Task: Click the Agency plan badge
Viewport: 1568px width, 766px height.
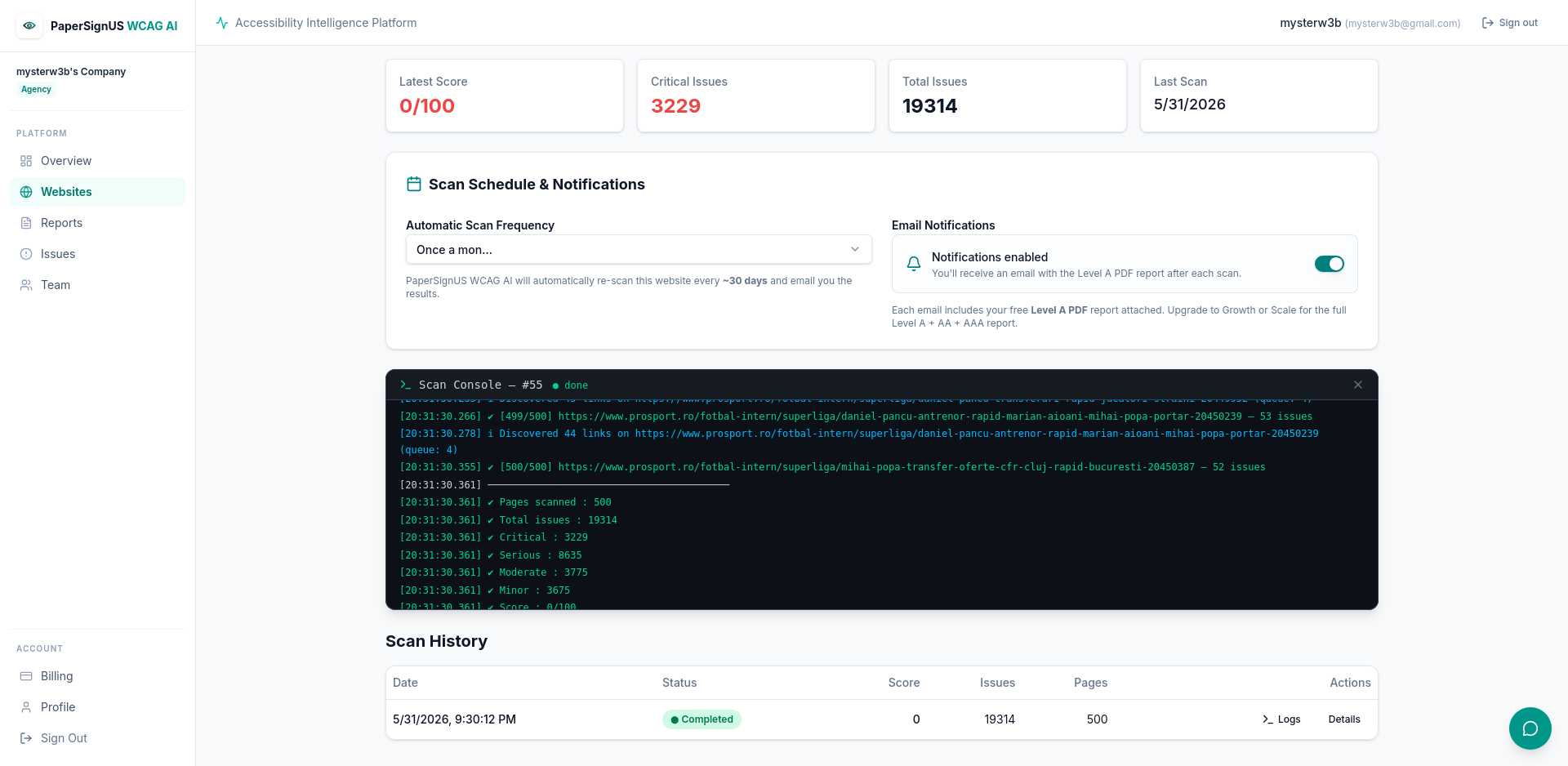Action: coord(36,89)
